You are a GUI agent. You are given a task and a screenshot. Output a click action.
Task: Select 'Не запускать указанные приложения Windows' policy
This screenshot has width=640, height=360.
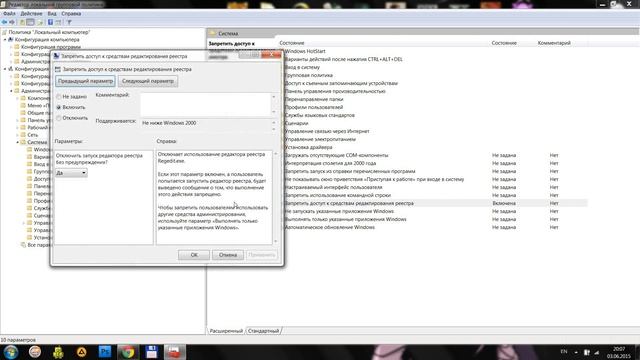[339, 211]
